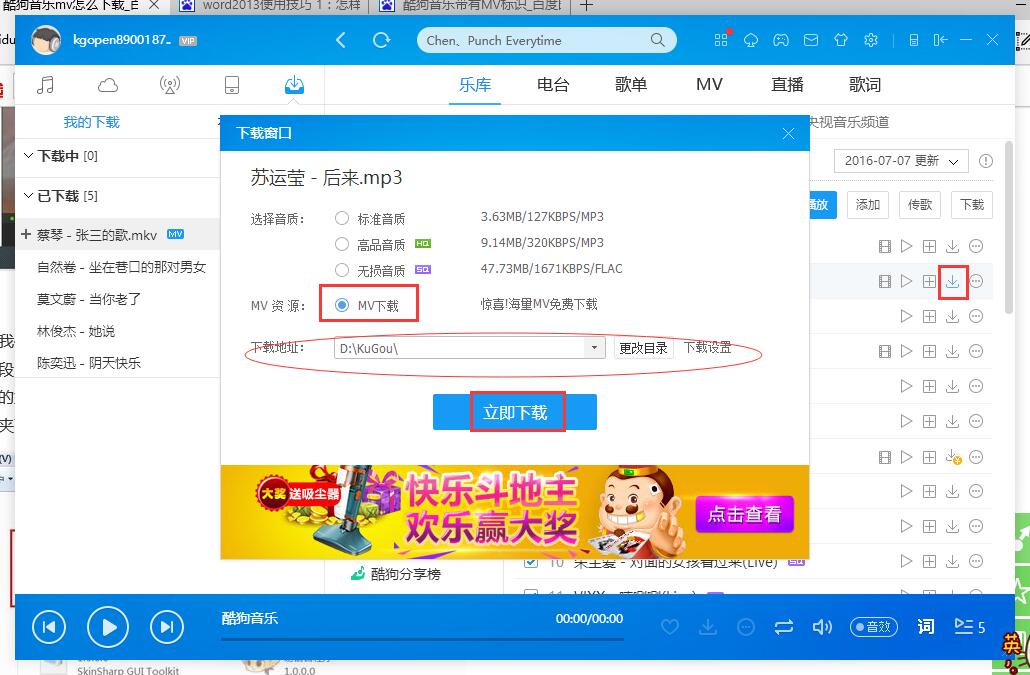Screen dimensions: 1030x675
Task: Select the 标准音质 radio option
Action: click(x=342, y=218)
